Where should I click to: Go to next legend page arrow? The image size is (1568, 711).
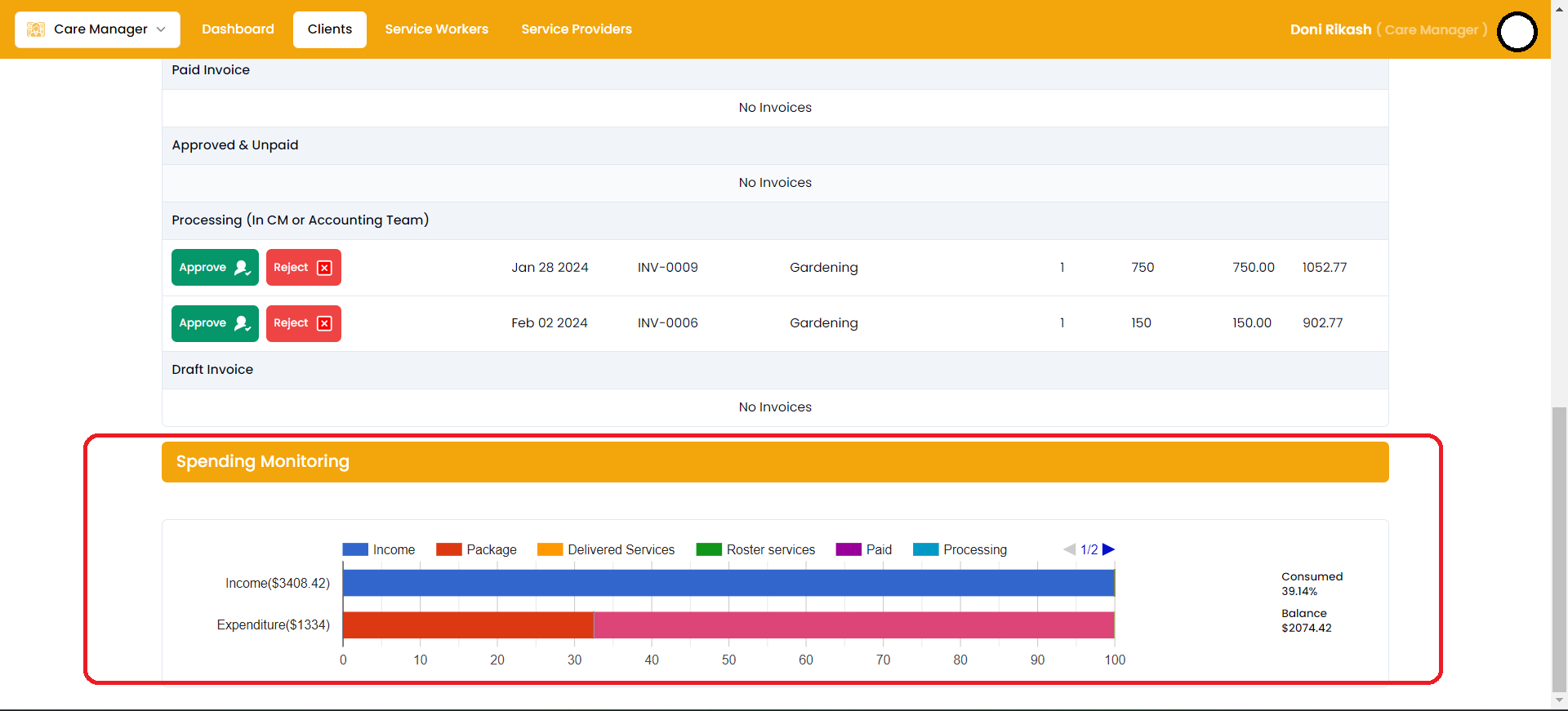pos(1108,549)
